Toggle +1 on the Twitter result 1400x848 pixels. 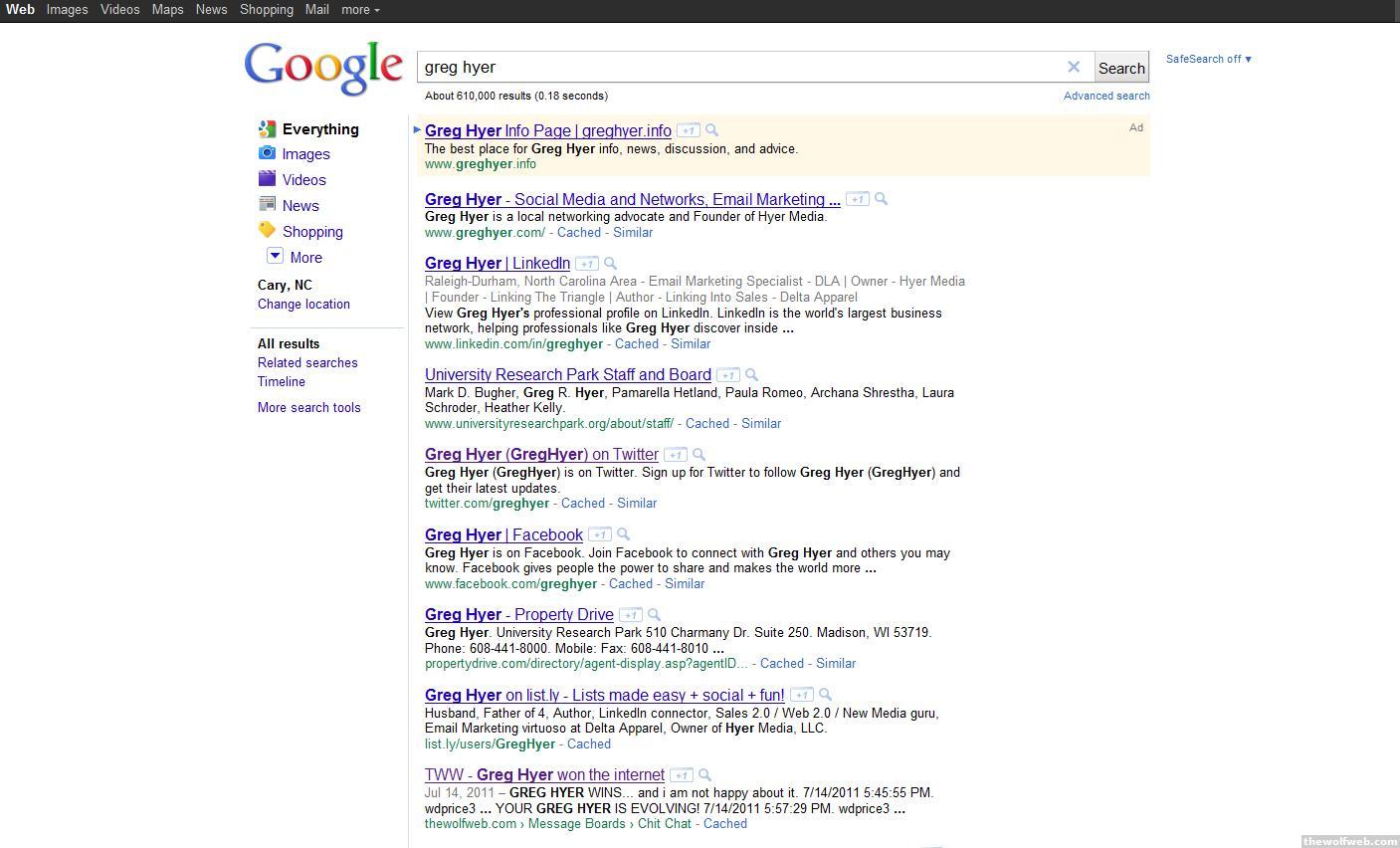click(x=675, y=455)
